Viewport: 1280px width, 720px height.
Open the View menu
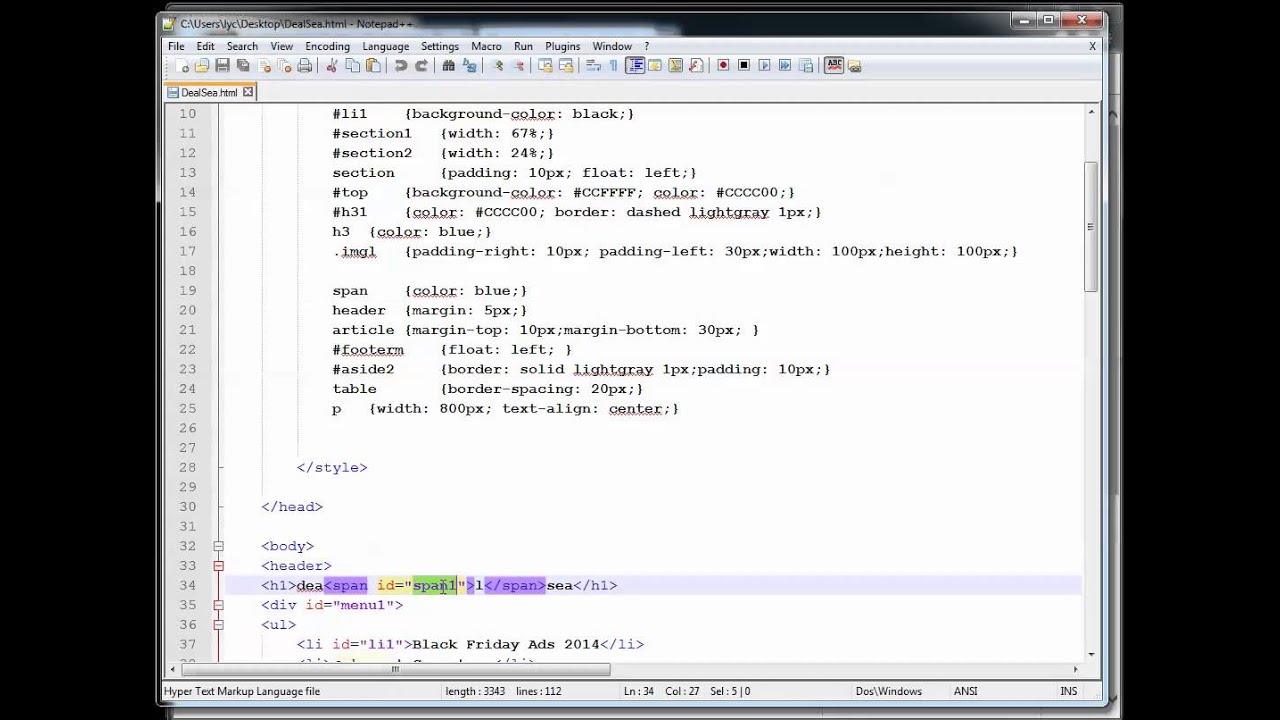pos(282,46)
